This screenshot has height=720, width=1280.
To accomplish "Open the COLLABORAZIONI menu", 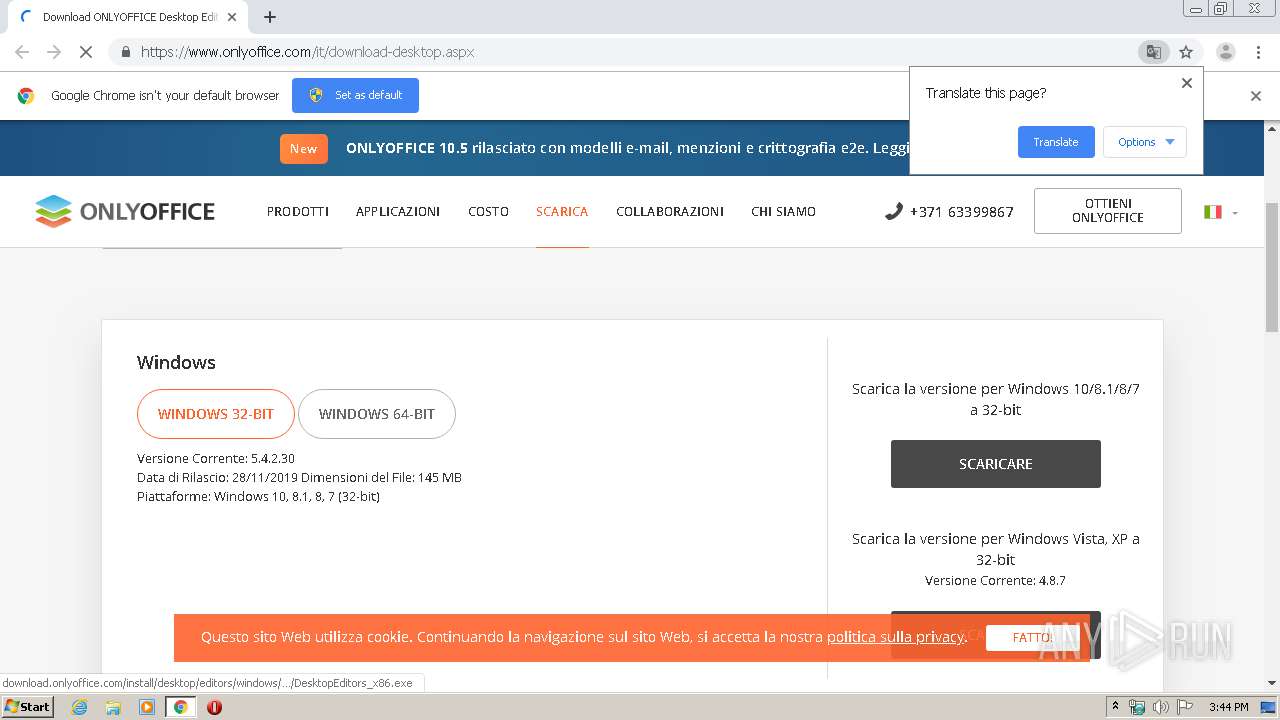I will (x=670, y=211).
